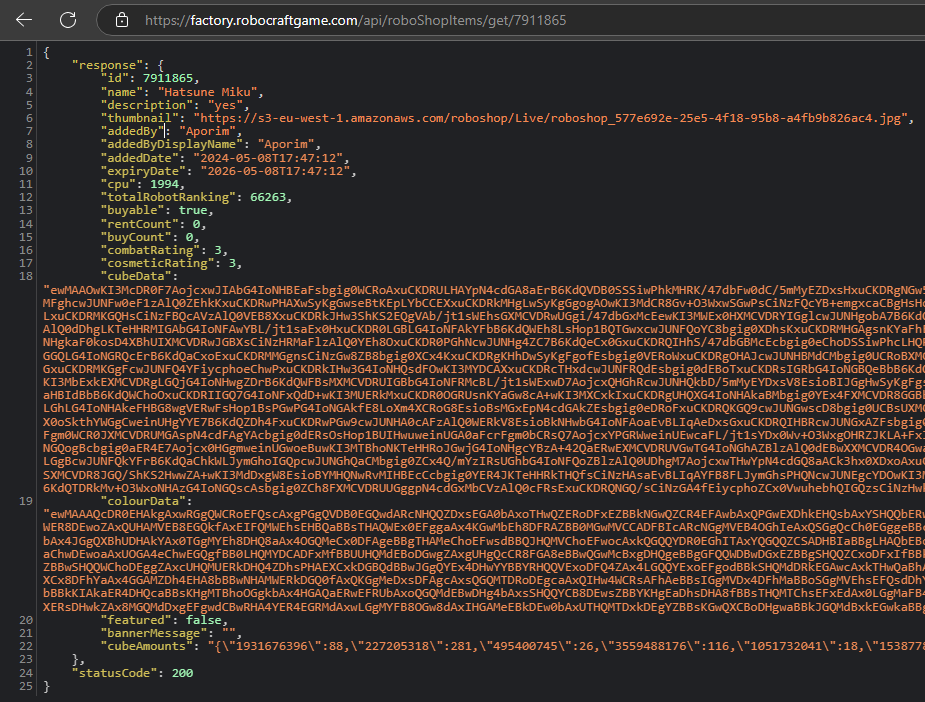
Task: Click the statusCode value 200
Action: tap(182, 673)
